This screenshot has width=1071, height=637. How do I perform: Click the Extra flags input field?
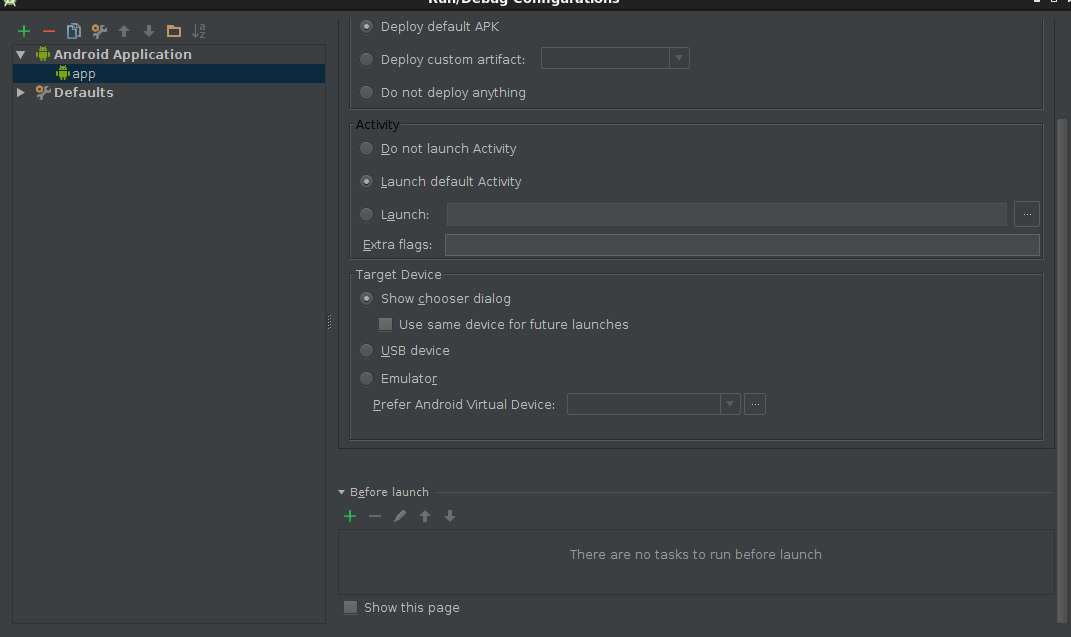pyautogui.click(x=742, y=245)
